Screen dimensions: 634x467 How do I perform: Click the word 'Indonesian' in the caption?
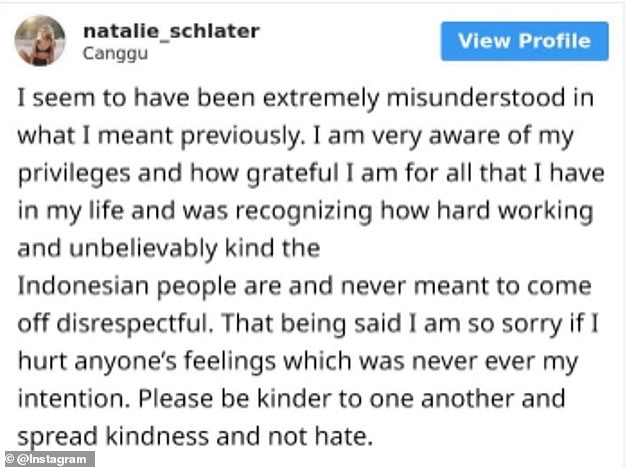84,286
